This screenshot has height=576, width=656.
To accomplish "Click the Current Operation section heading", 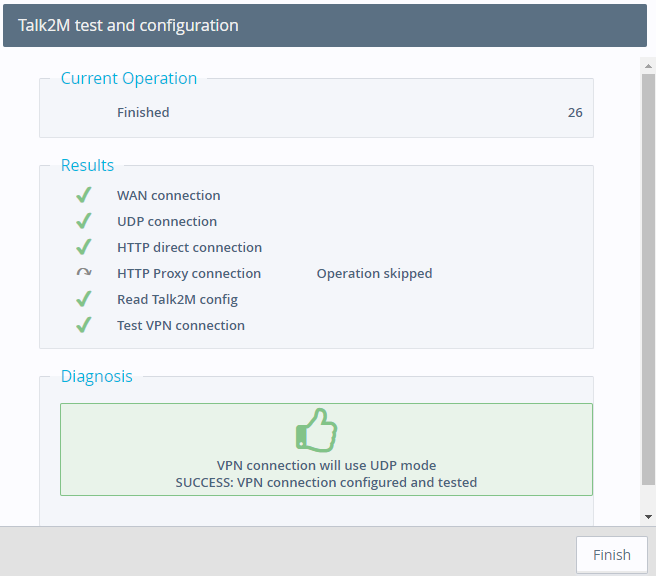I will pos(129,78).
